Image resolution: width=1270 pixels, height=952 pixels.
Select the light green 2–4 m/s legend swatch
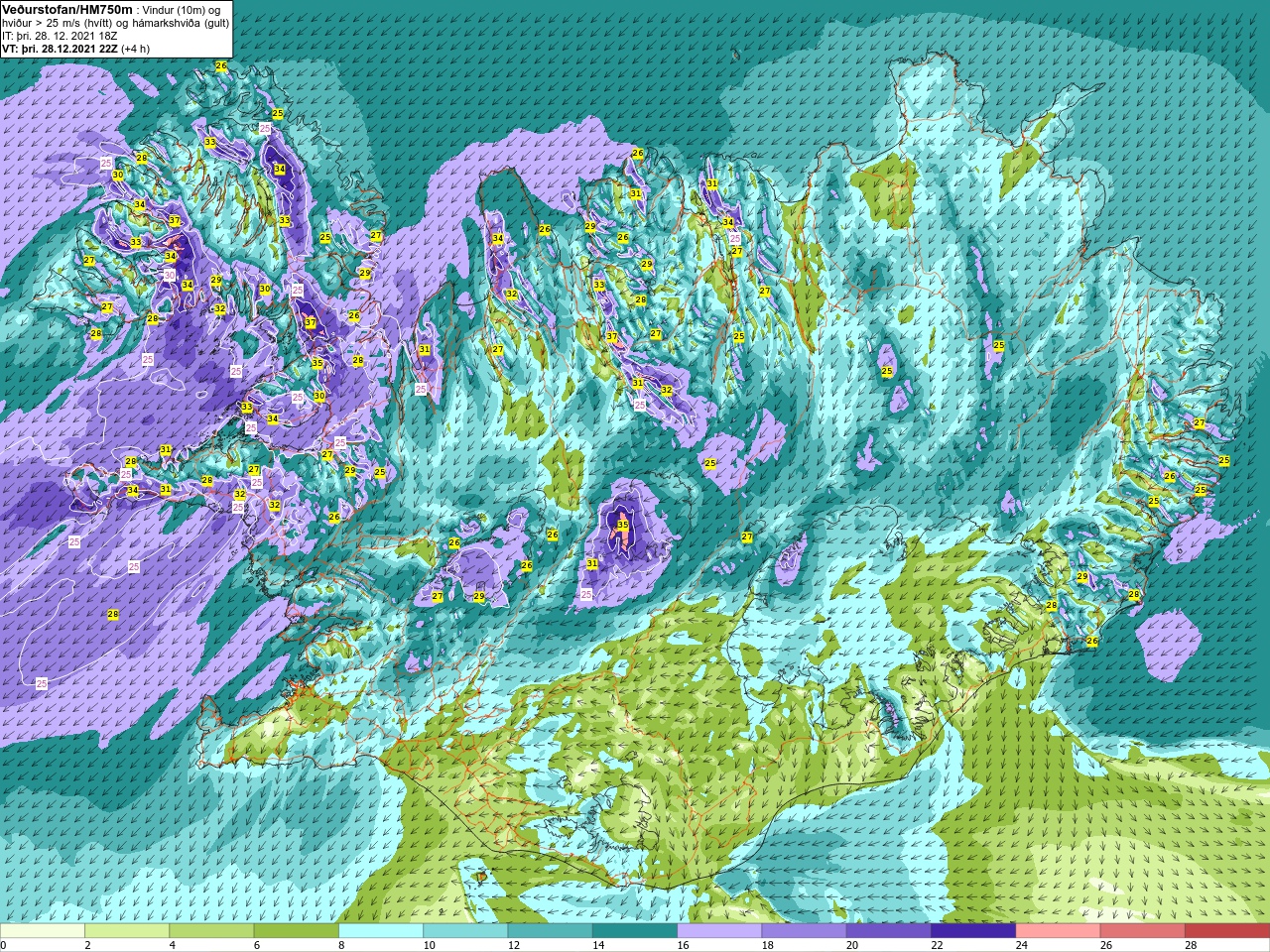pos(127,931)
